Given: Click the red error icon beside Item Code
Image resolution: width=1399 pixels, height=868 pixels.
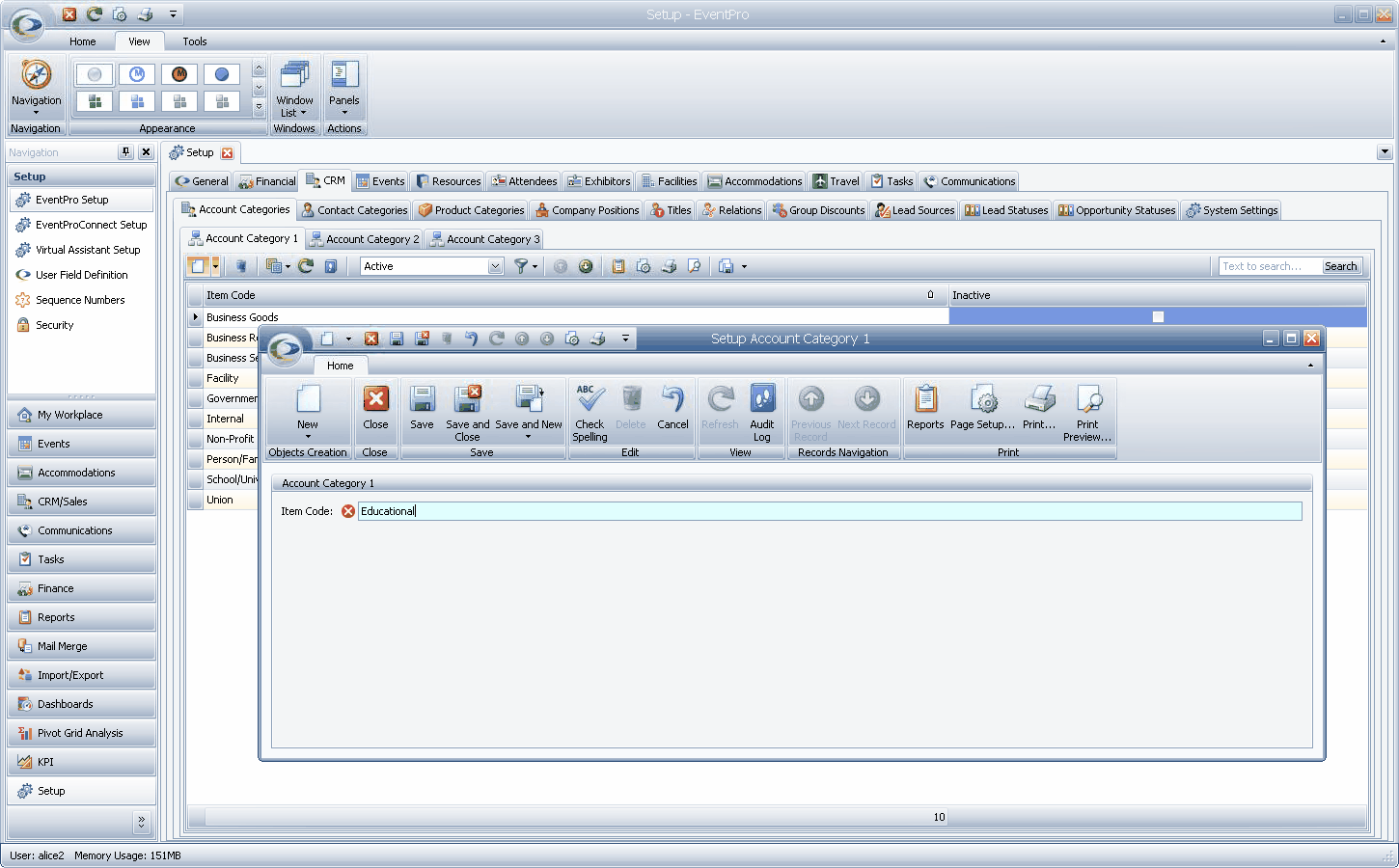Looking at the screenshot, I should (348, 511).
